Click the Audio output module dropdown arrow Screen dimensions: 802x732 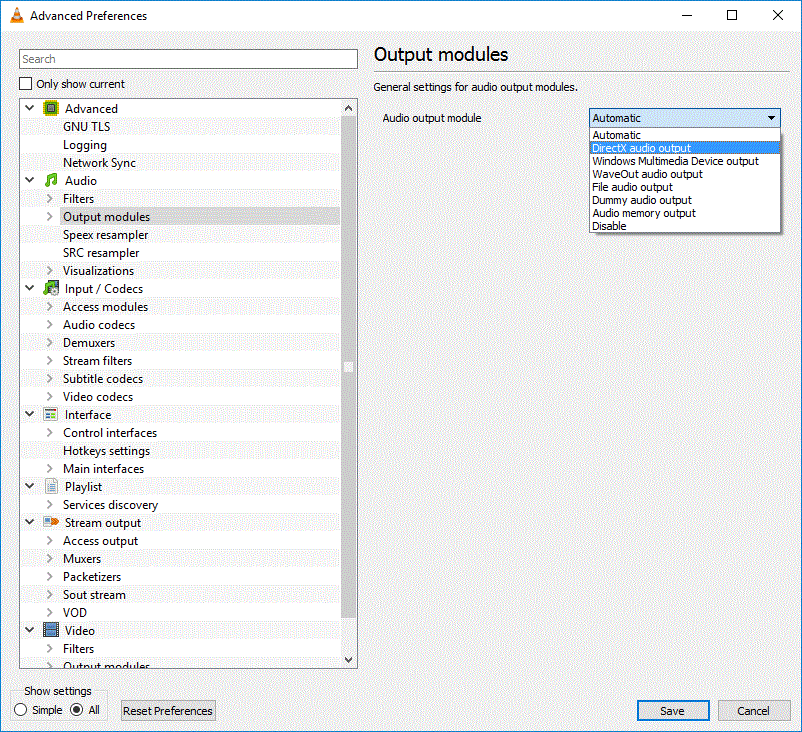(771, 118)
